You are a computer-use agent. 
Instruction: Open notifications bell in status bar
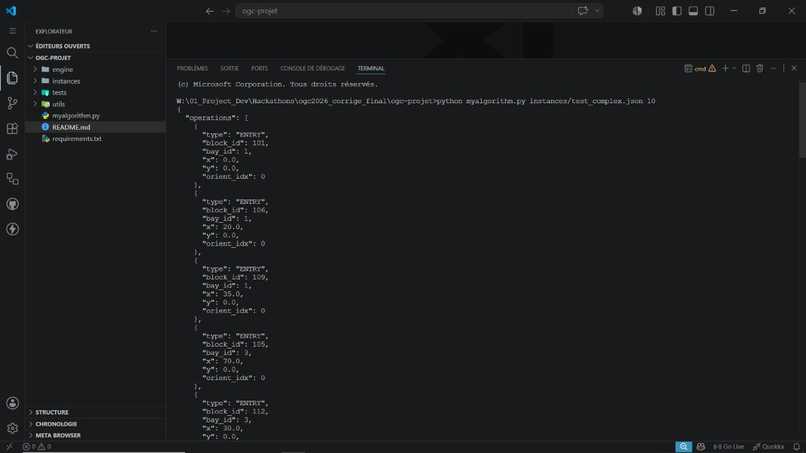point(796,447)
